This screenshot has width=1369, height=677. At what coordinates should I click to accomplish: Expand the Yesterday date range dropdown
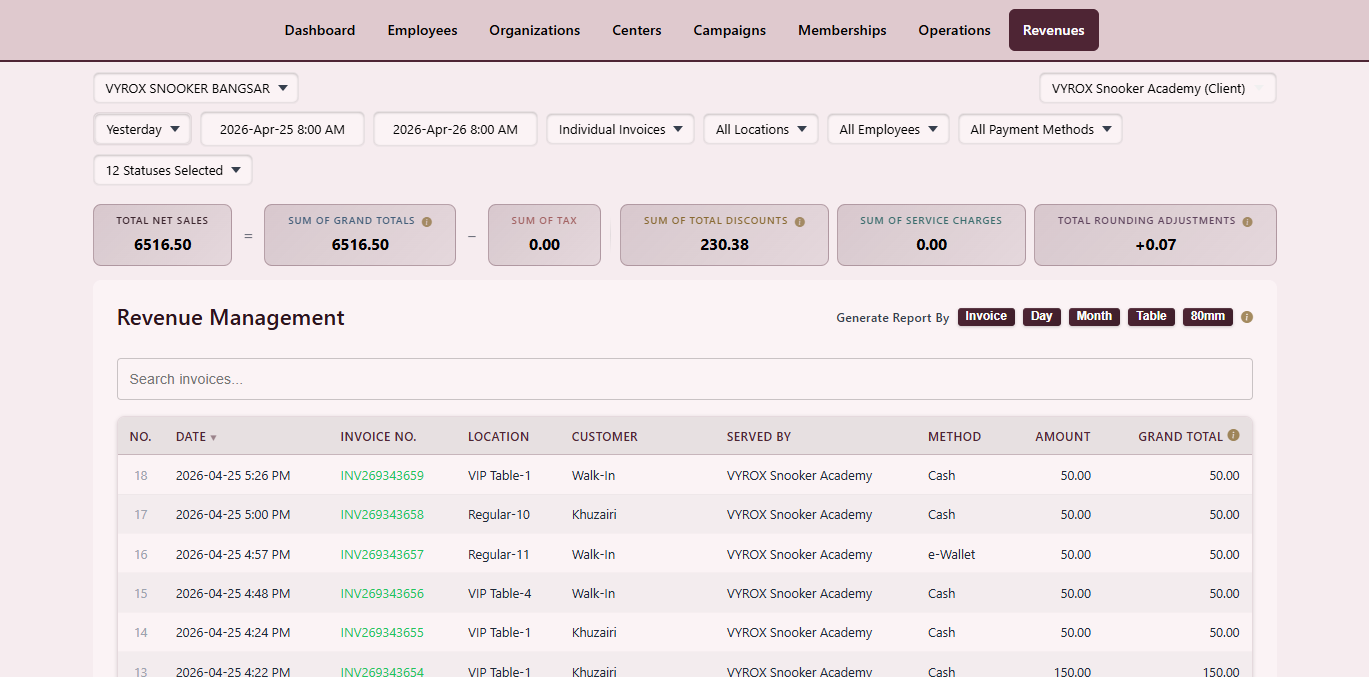click(x=142, y=129)
